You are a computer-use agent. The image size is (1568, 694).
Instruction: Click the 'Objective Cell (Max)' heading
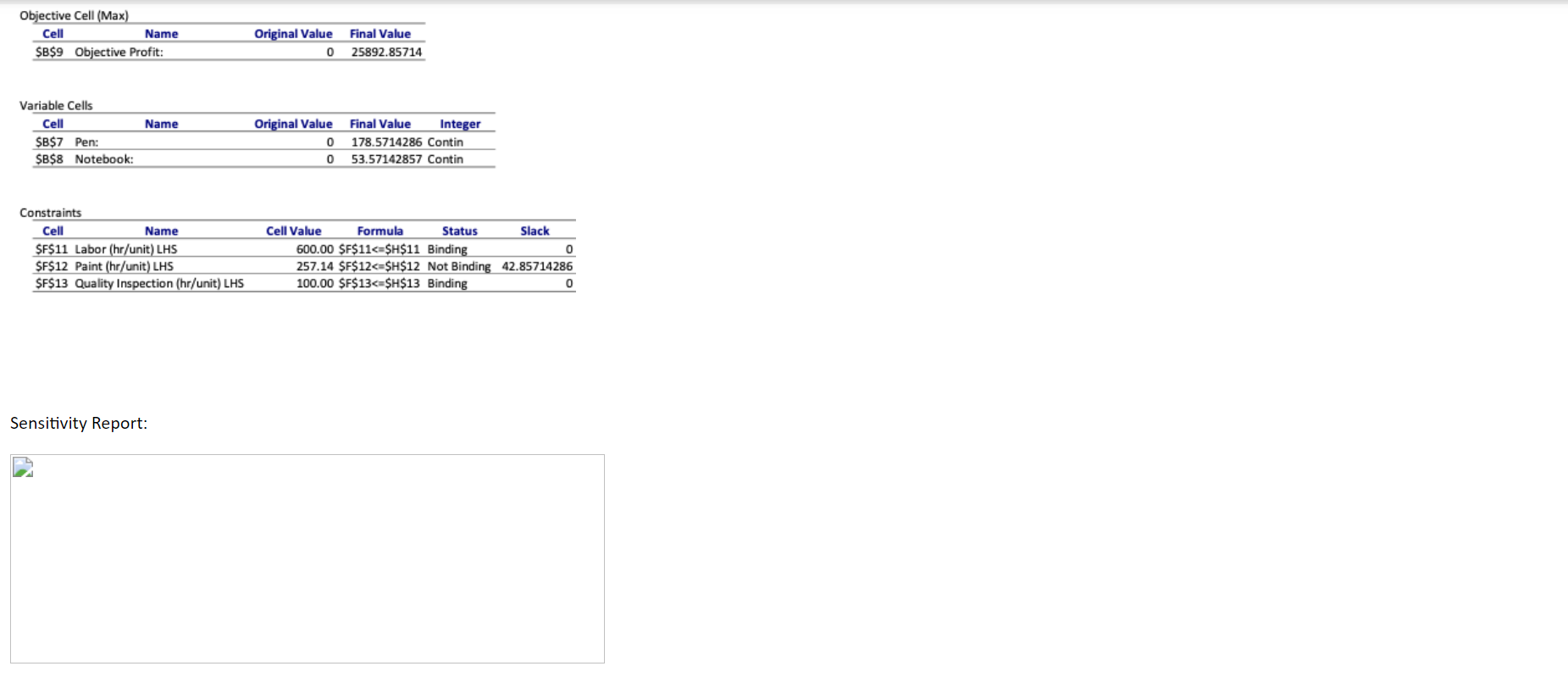[74, 15]
